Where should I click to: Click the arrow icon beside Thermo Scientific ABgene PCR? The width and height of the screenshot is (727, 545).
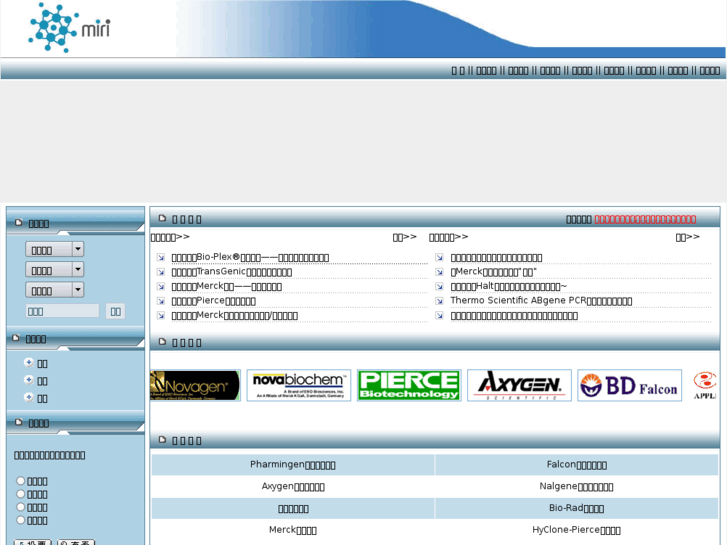(x=439, y=301)
